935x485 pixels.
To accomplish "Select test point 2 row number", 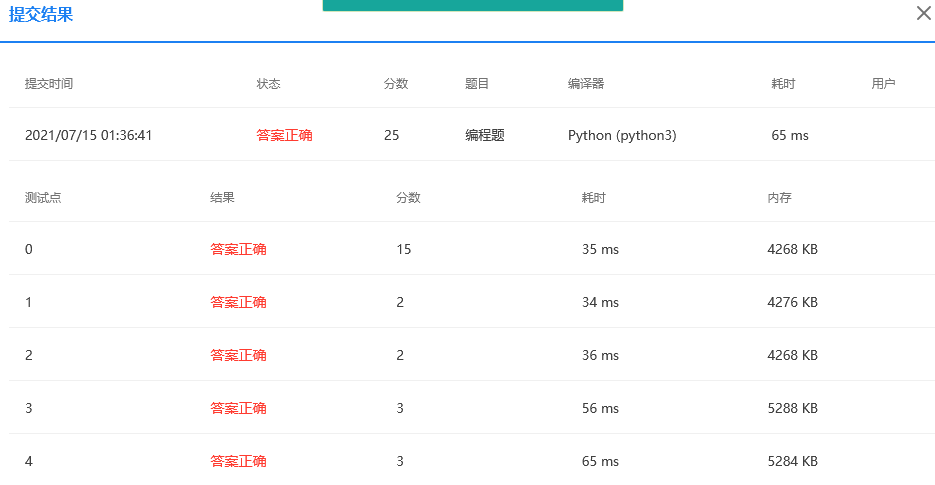I will tap(29, 356).
